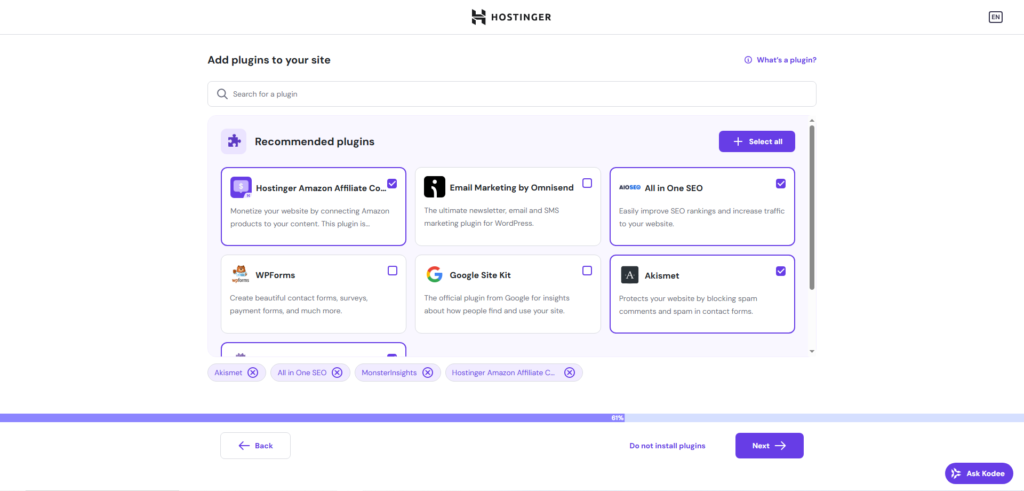Click the All in One SEO description
1024x491 pixels.
701,217
